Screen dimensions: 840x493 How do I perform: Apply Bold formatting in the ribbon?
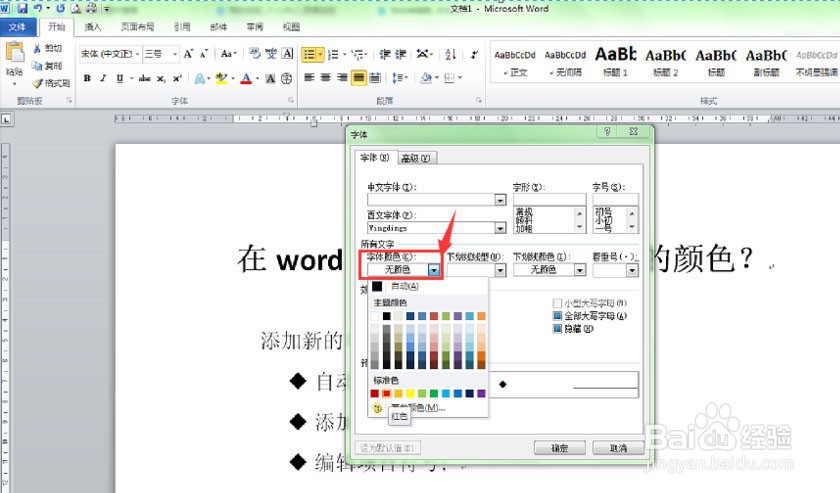click(87, 78)
